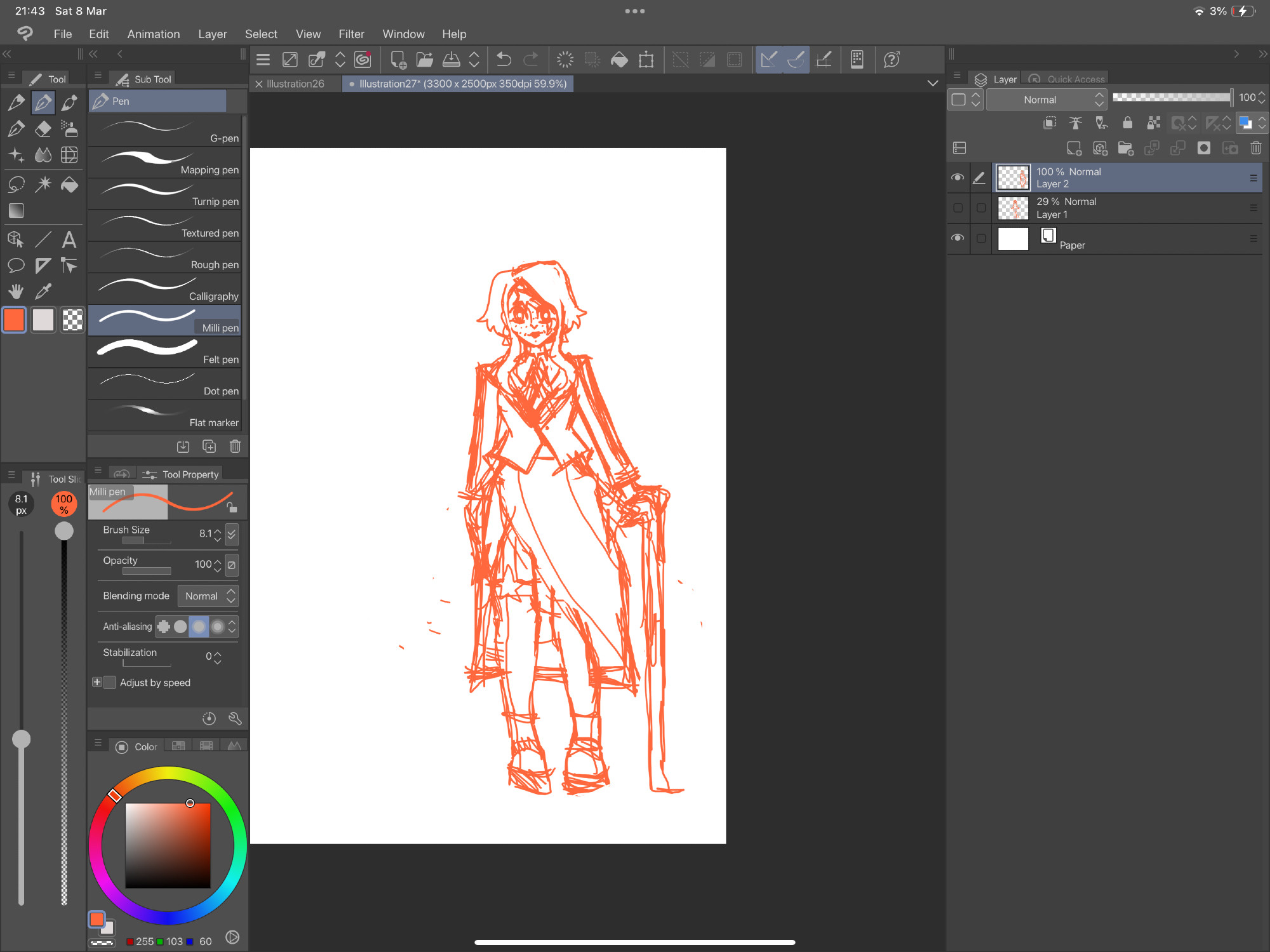The image size is (1270, 952).
Task: Toggle snap to ruler in toolbar
Action: (768, 60)
